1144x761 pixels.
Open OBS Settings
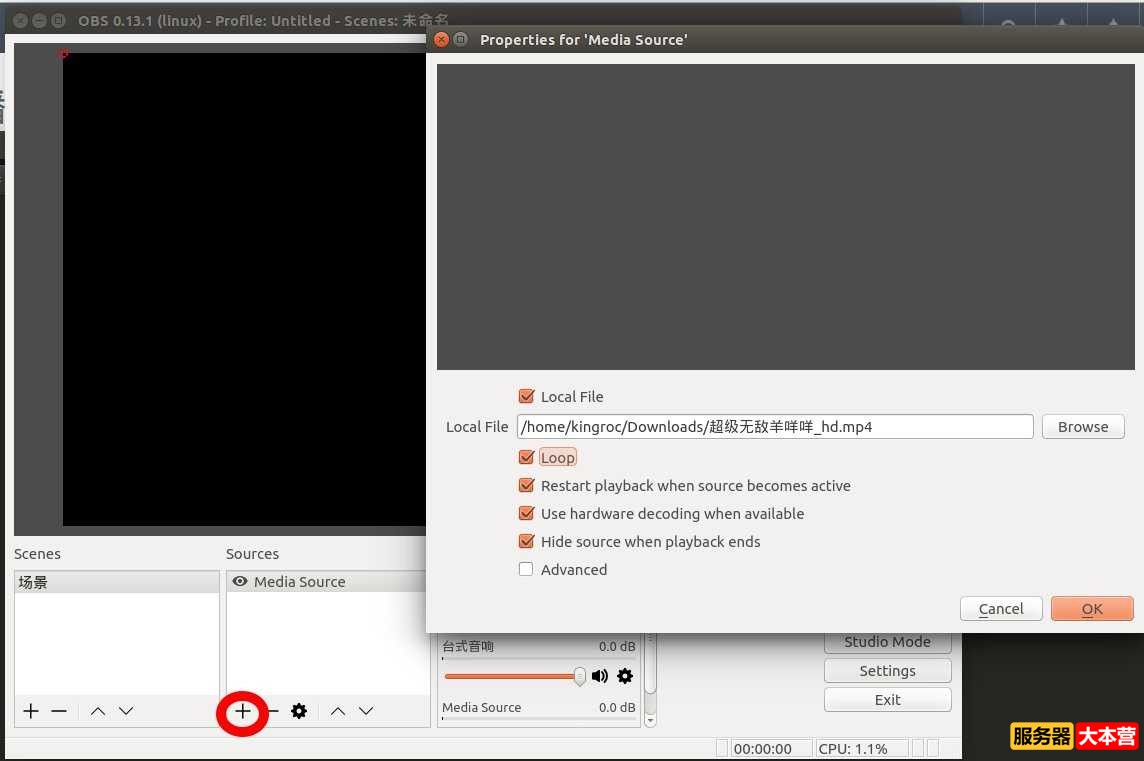click(886, 670)
